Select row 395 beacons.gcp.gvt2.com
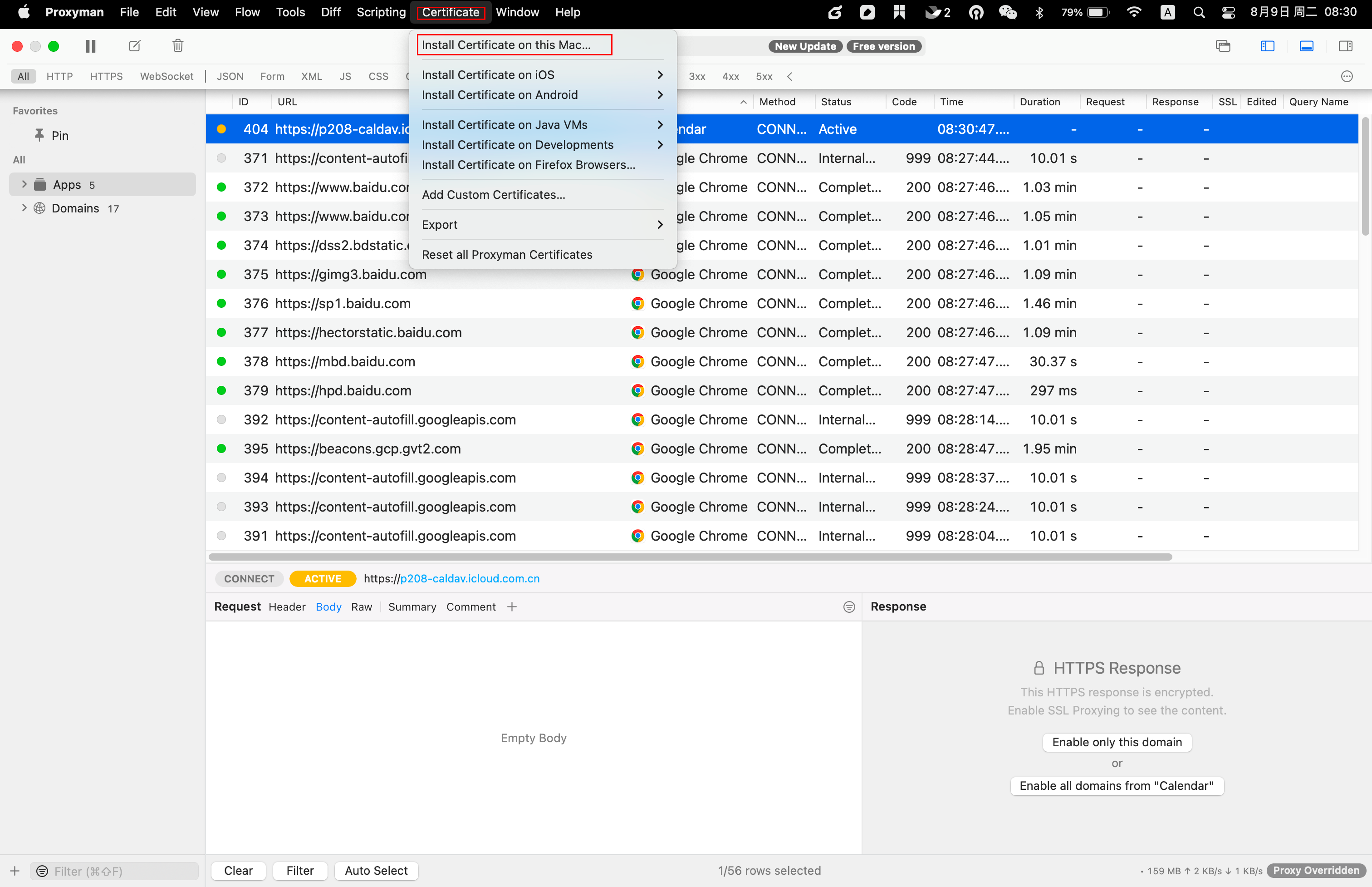The image size is (1372, 887). [782, 448]
